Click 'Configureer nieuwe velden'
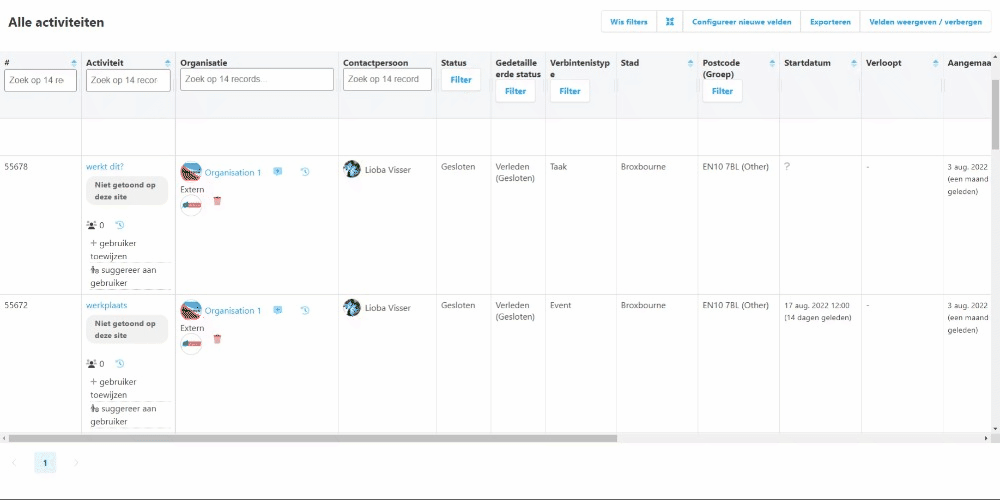The height and width of the screenshot is (500, 1000). (742, 22)
